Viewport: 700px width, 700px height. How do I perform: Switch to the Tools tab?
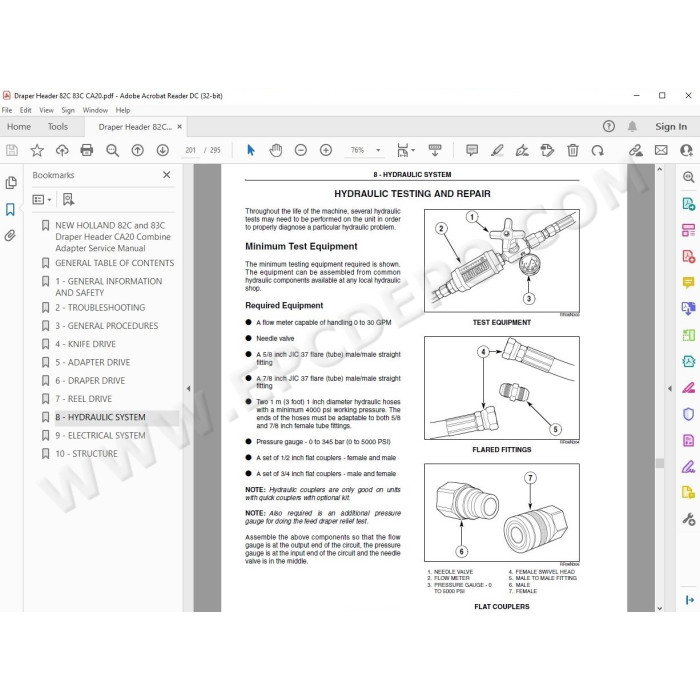58,127
